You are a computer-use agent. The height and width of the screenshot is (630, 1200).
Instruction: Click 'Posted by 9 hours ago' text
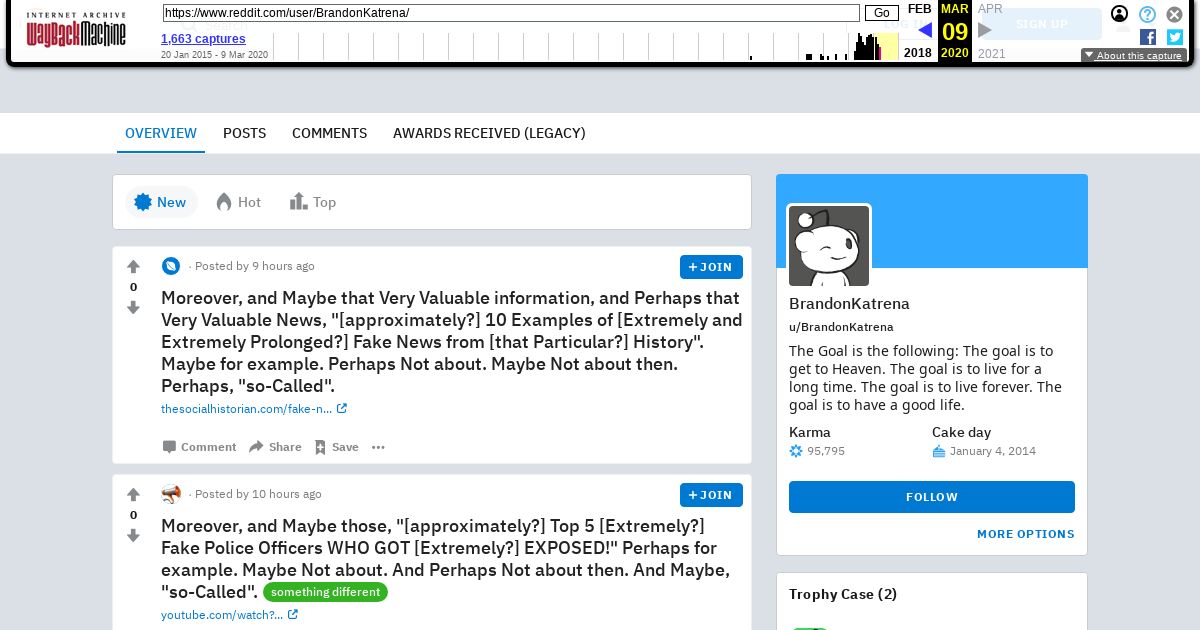pyautogui.click(x=254, y=266)
